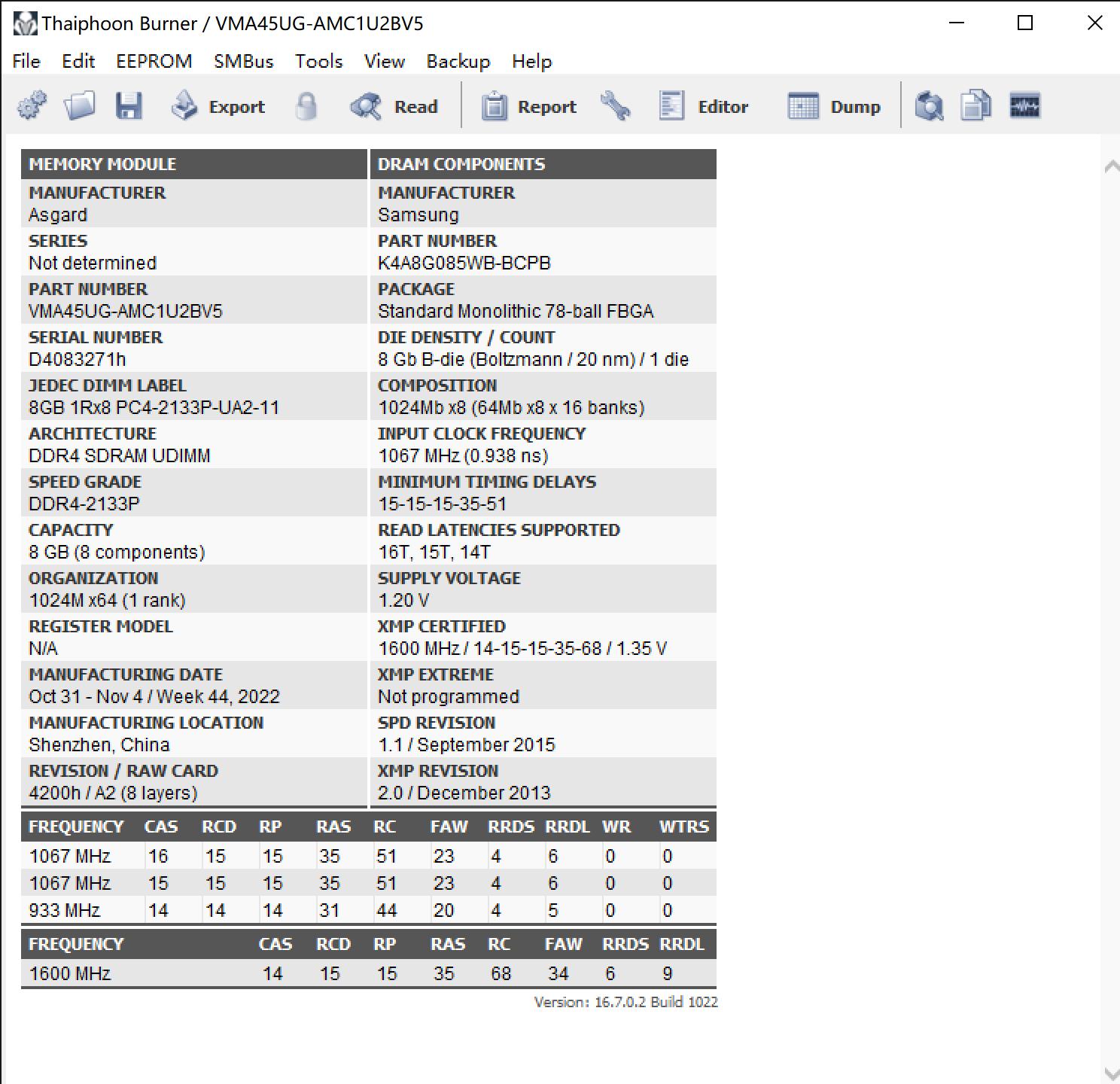Select serial number D4083271h
Image resolution: width=1120 pixels, height=1084 pixels.
point(78,359)
